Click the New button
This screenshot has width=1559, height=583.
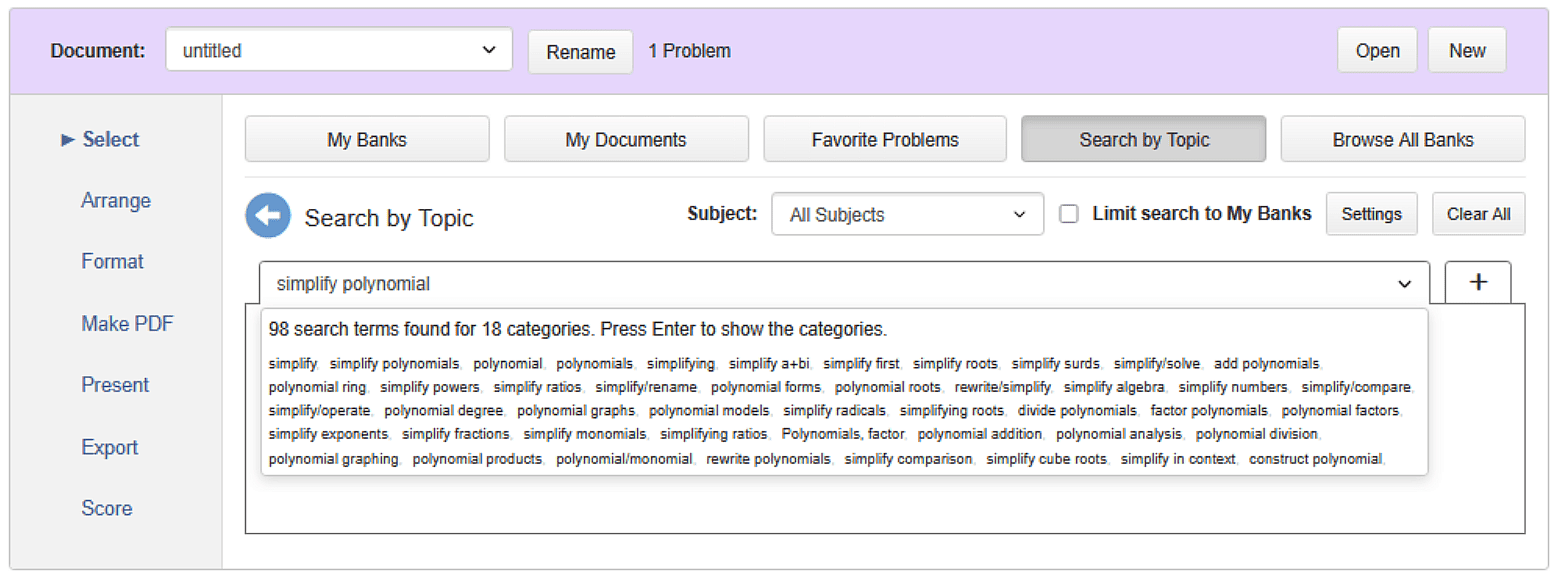coord(1466,49)
